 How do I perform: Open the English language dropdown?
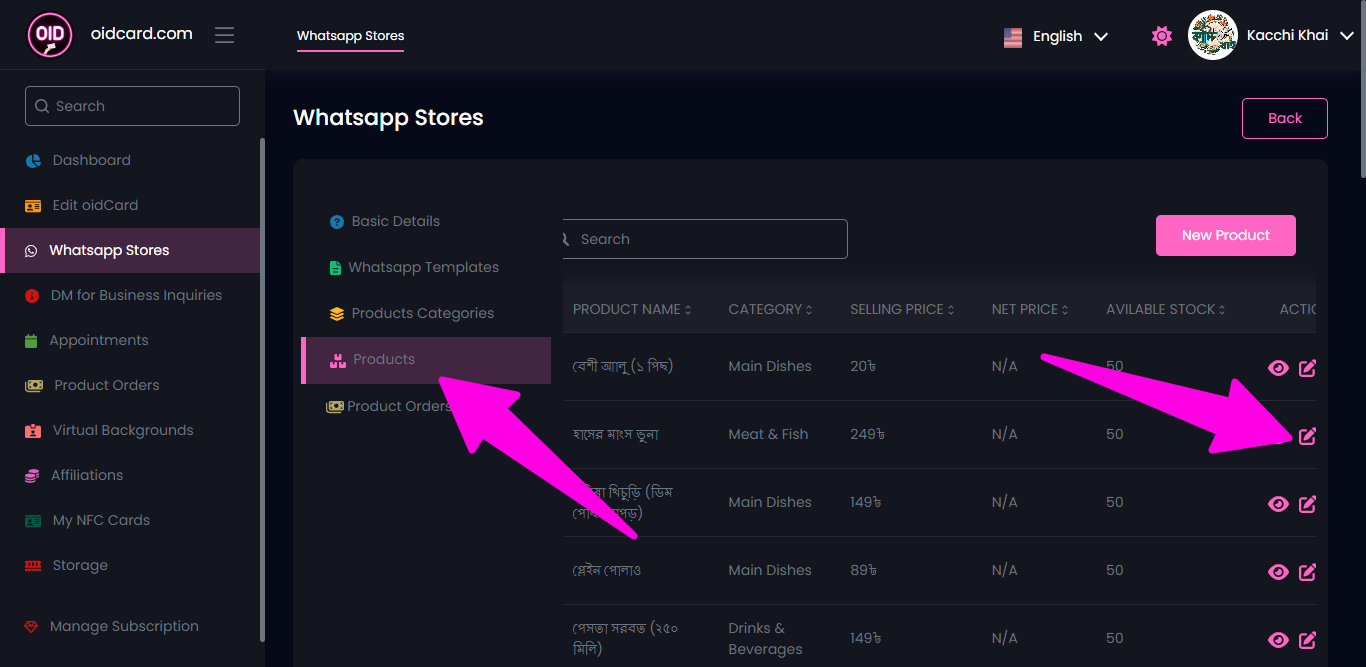tap(1056, 36)
